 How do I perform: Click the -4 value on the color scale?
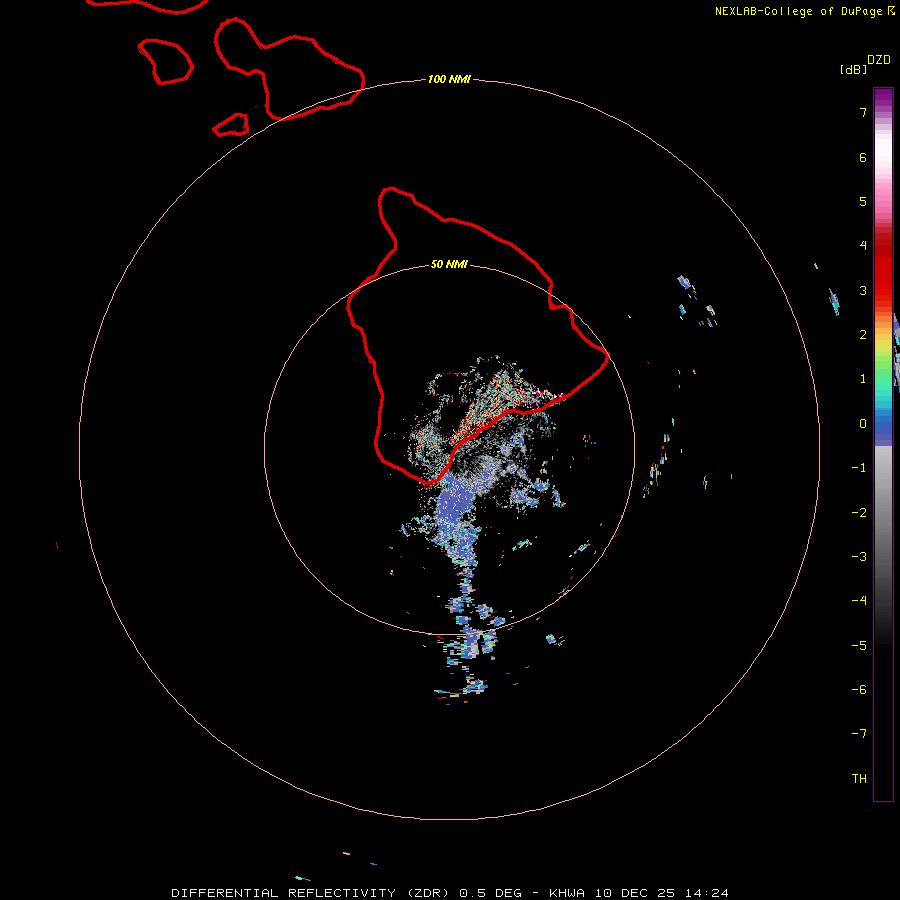859,601
